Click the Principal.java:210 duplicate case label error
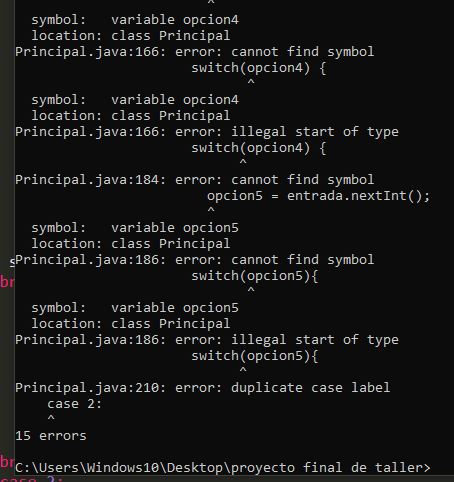This screenshot has width=454, height=482. click(203, 388)
